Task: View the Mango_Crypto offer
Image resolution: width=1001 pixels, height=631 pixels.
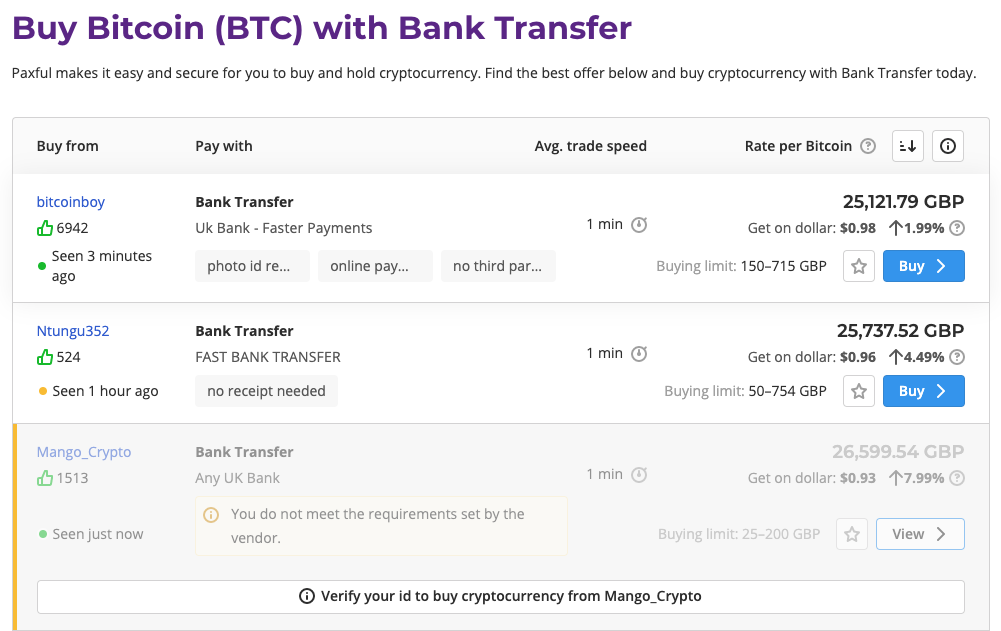Action: click(x=920, y=534)
